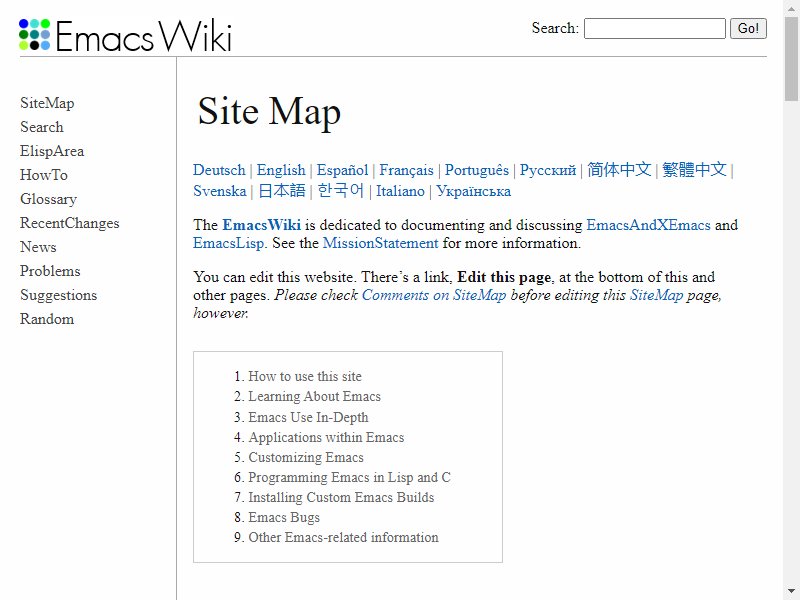This screenshot has height=600, width=800.
Task: Open the MissionStatement link
Action: (x=381, y=243)
